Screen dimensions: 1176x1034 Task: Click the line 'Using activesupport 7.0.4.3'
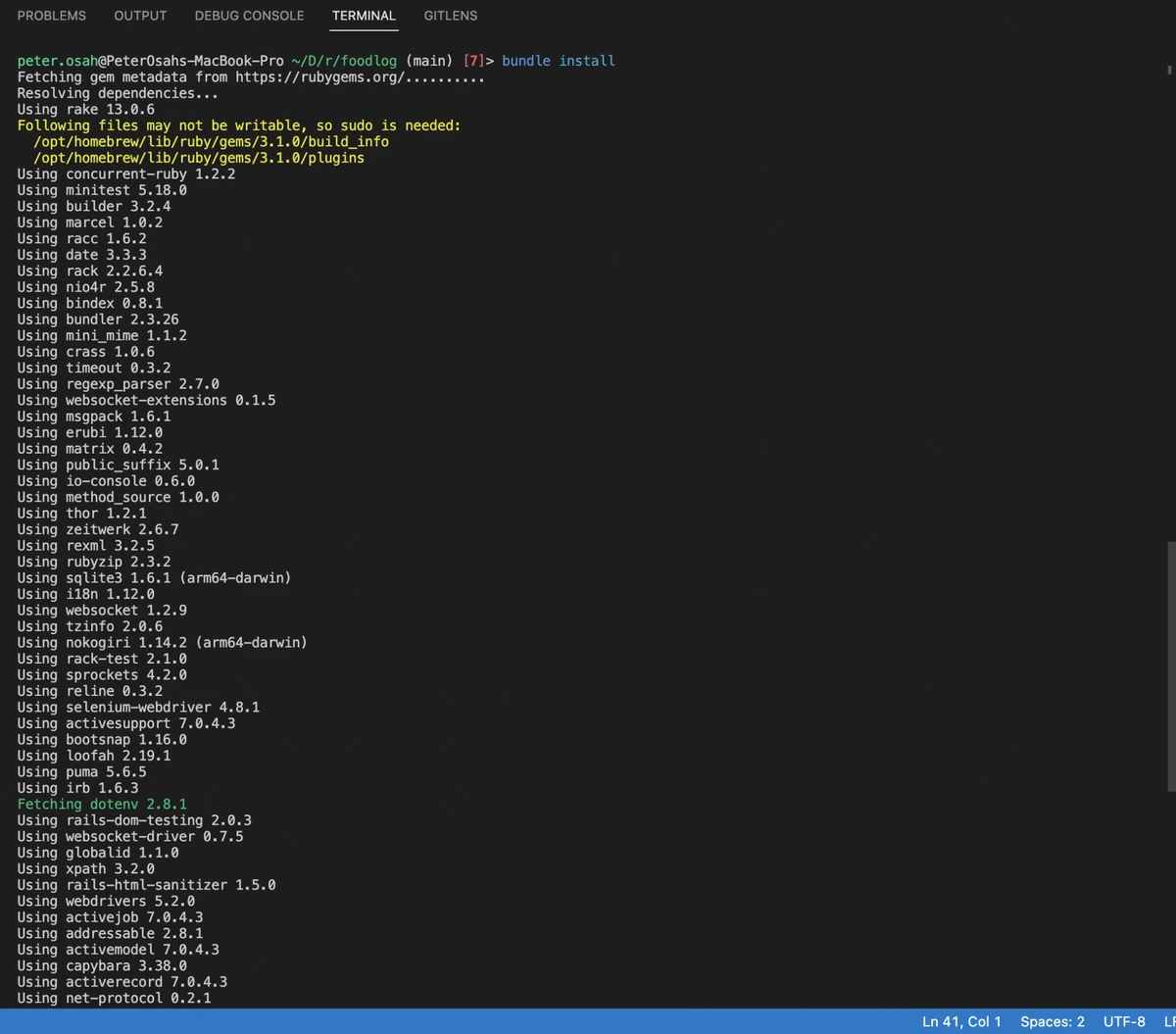[126, 723]
